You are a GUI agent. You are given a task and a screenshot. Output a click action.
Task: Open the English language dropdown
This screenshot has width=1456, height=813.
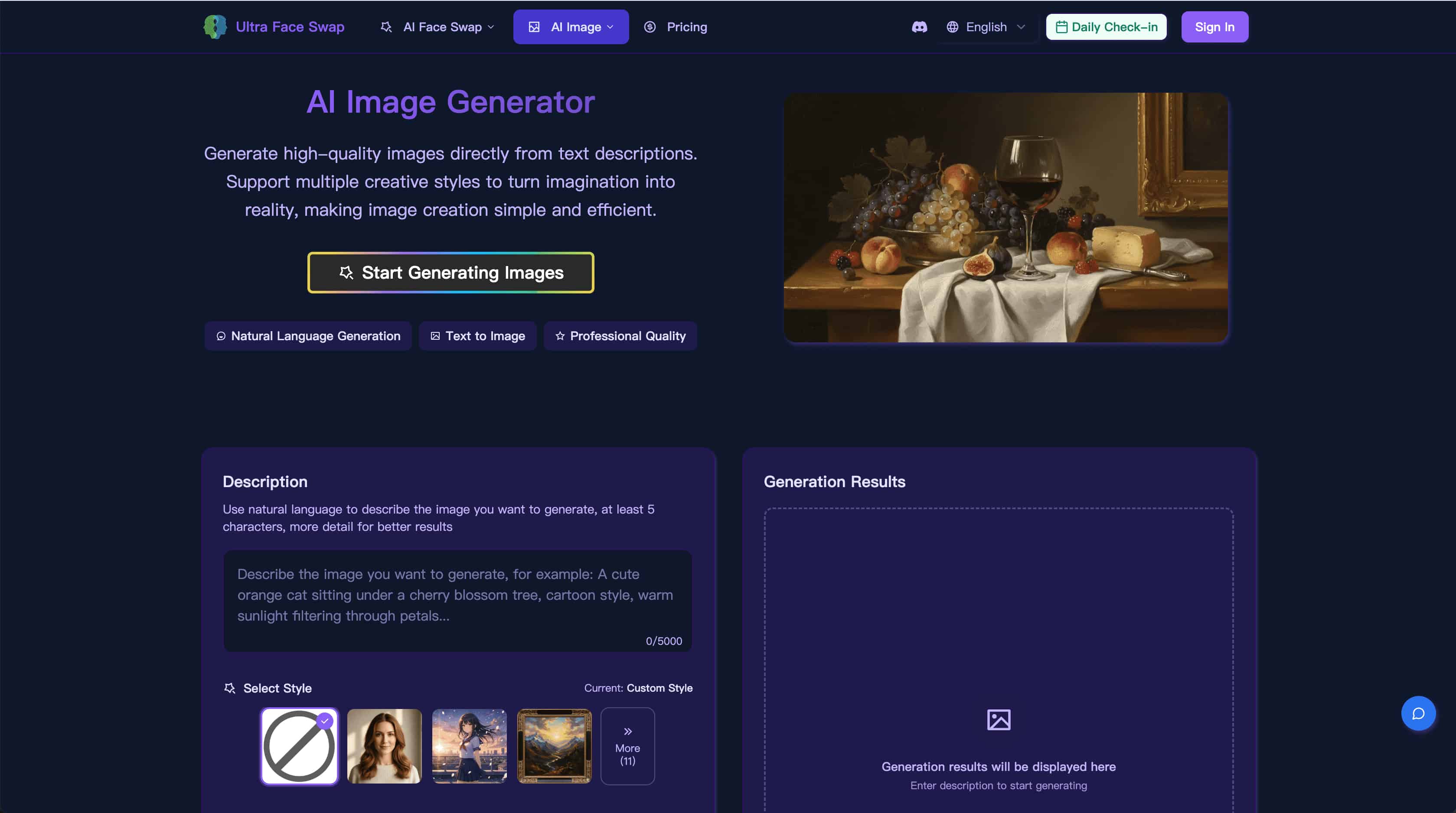click(986, 26)
